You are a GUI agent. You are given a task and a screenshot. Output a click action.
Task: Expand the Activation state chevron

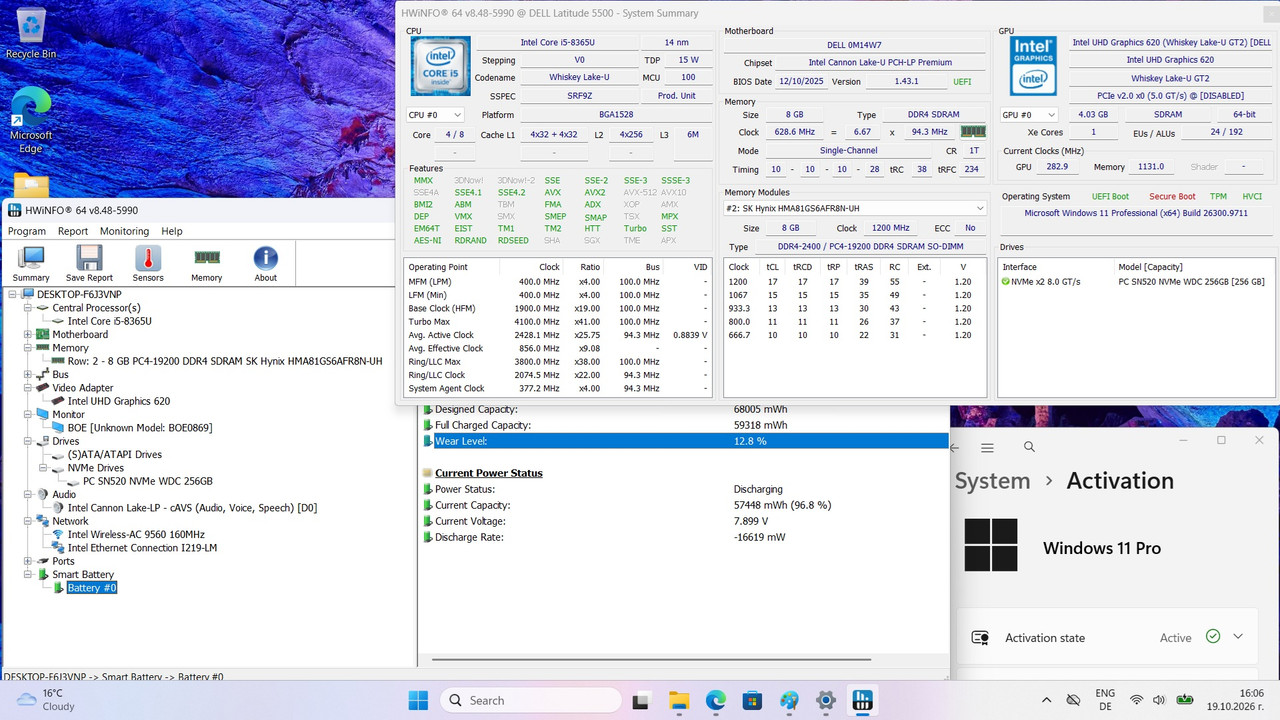coord(1238,637)
